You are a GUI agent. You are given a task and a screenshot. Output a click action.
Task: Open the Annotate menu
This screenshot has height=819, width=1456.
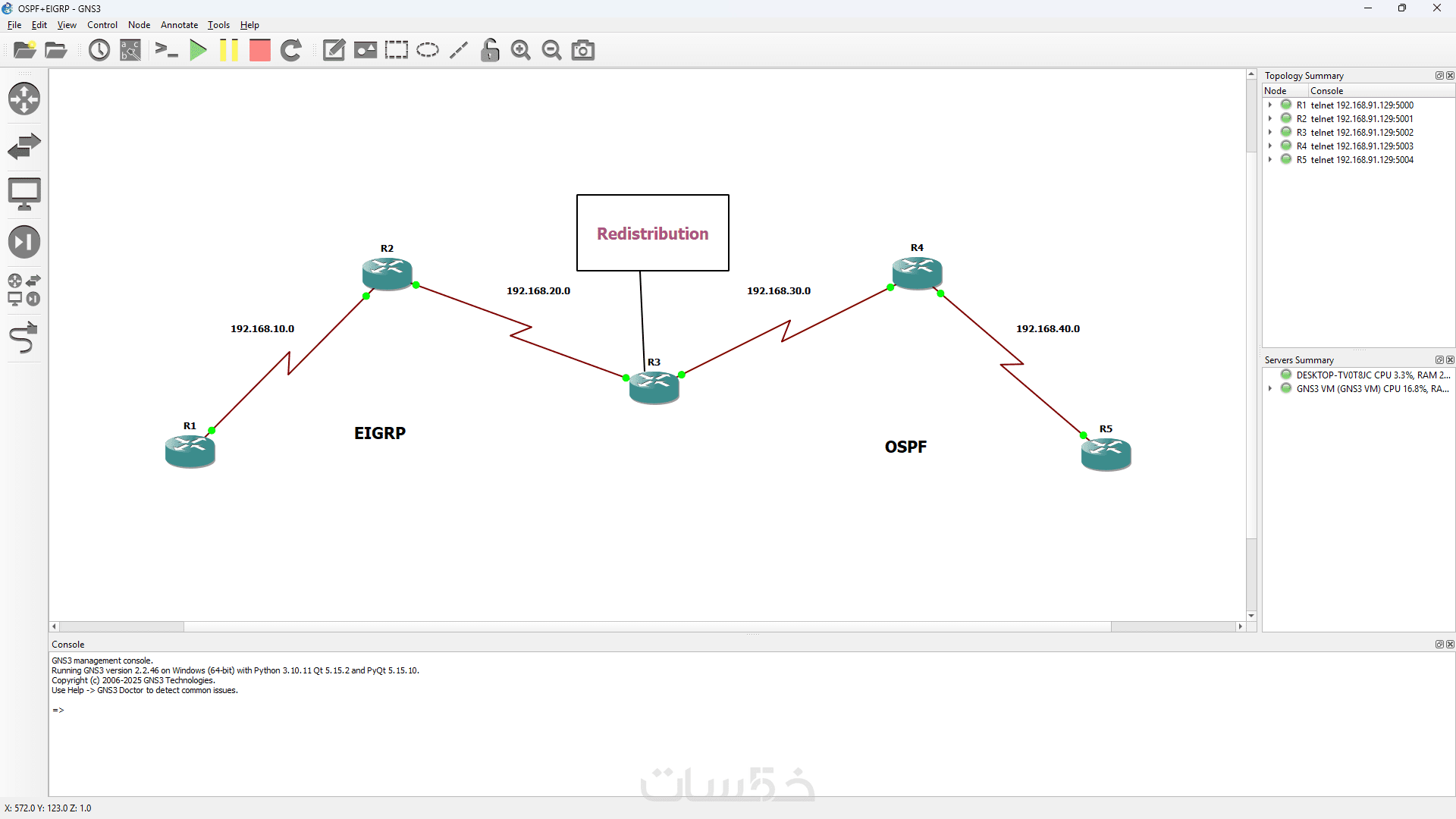179,25
